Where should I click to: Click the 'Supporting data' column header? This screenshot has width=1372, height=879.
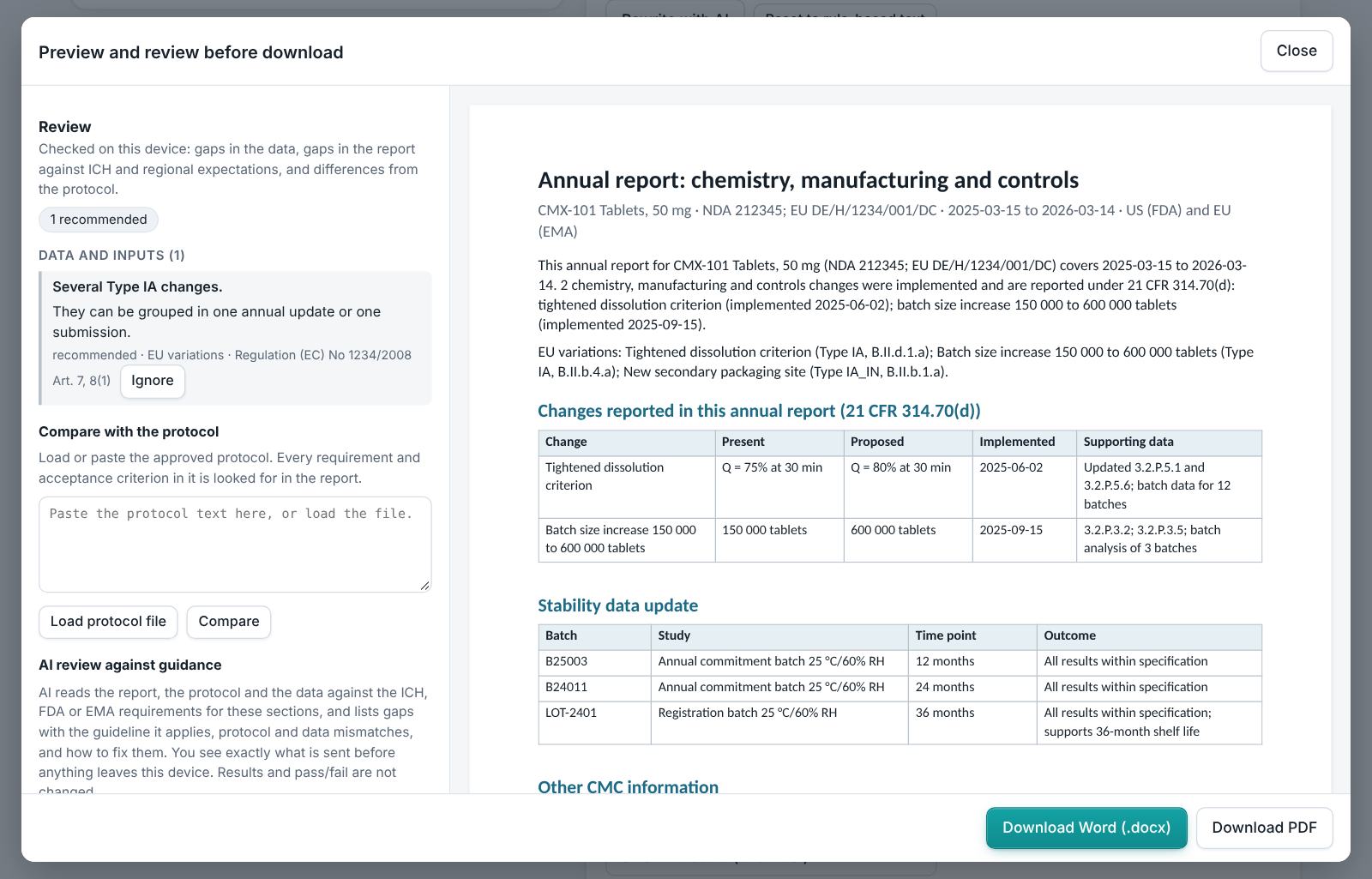click(x=1169, y=443)
